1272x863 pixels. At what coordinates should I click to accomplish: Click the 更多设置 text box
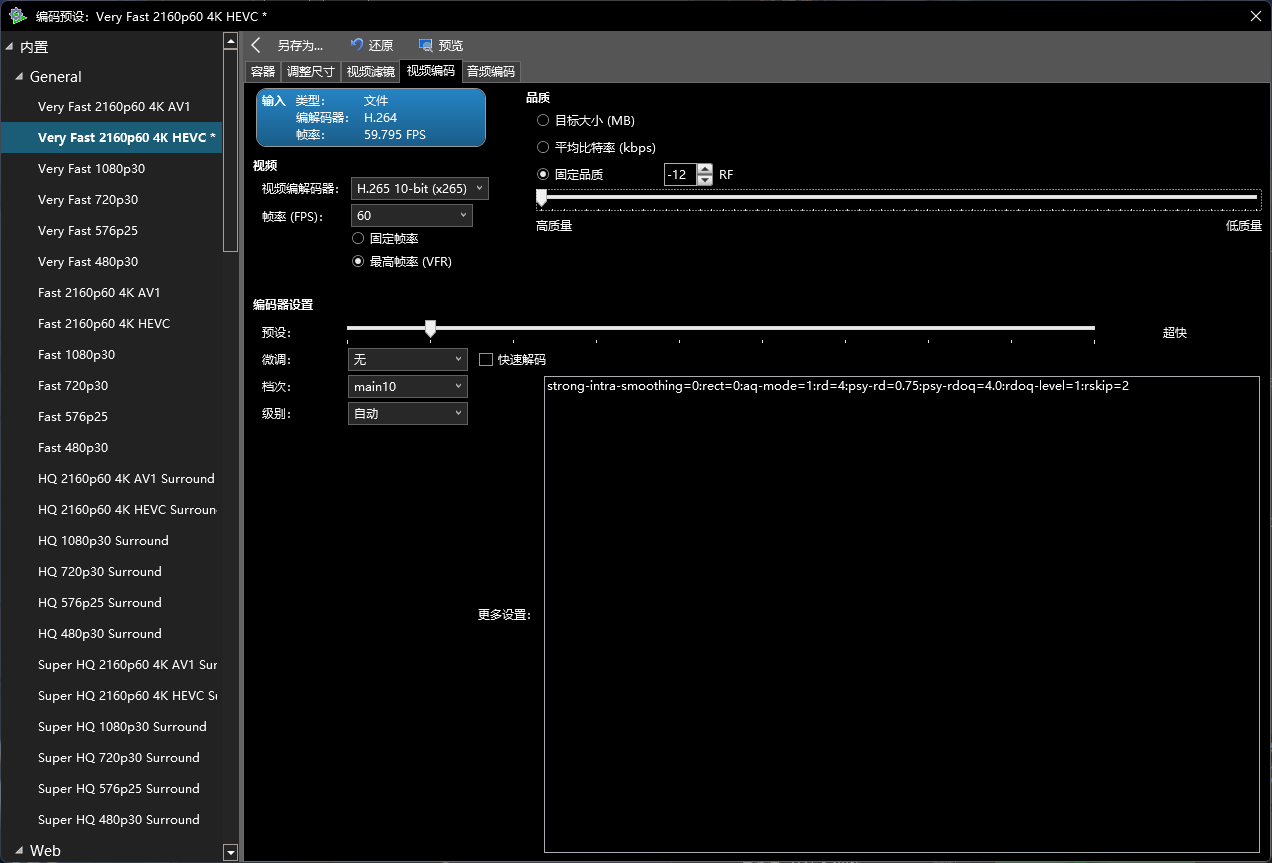pyautogui.click(x=902, y=614)
